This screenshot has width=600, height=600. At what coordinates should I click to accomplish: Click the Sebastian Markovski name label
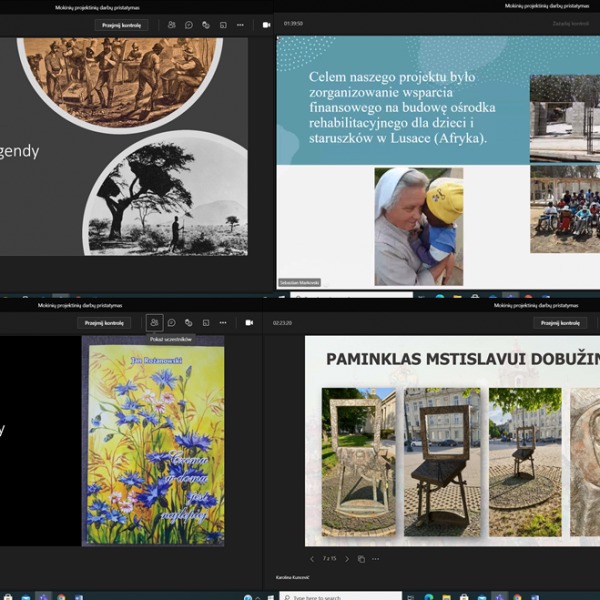(x=299, y=283)
